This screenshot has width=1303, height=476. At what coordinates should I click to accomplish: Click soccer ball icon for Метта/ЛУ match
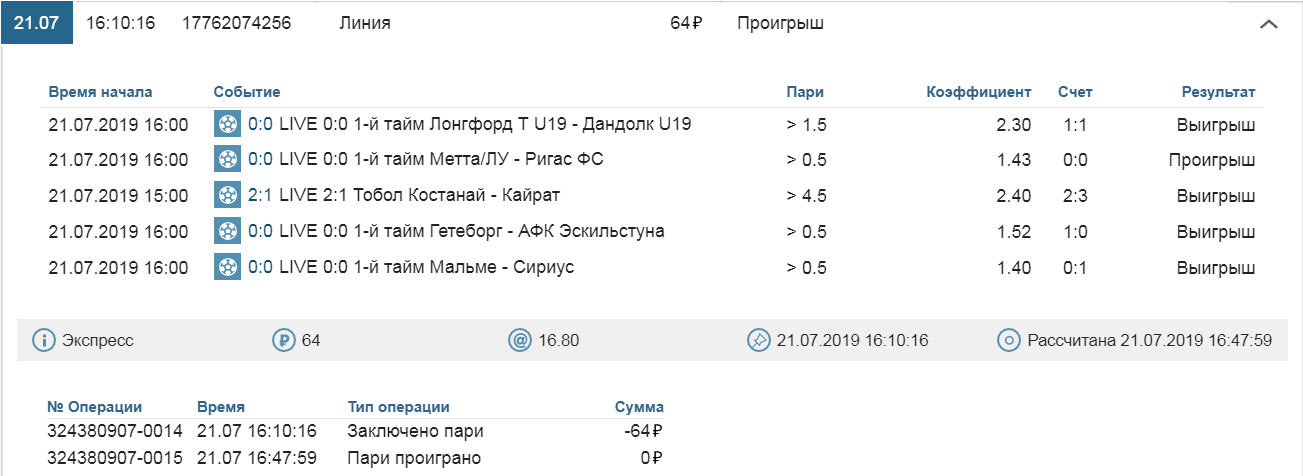point(227,160)
